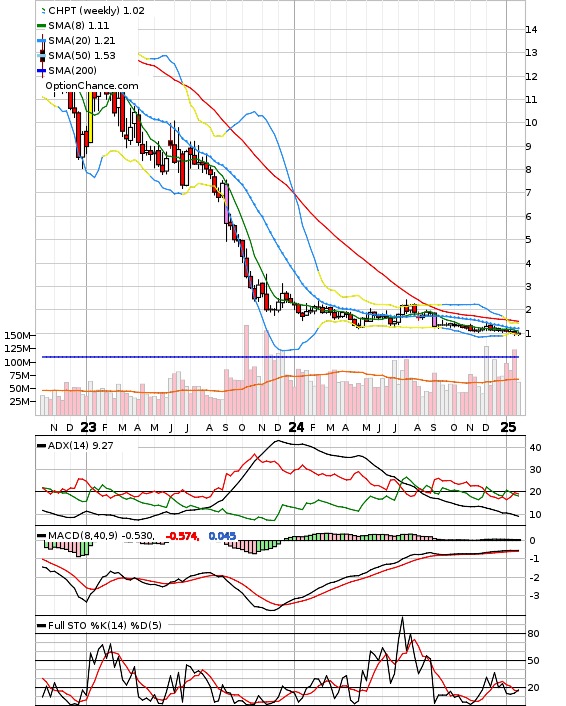Click the 150M volume axis label

18,335
